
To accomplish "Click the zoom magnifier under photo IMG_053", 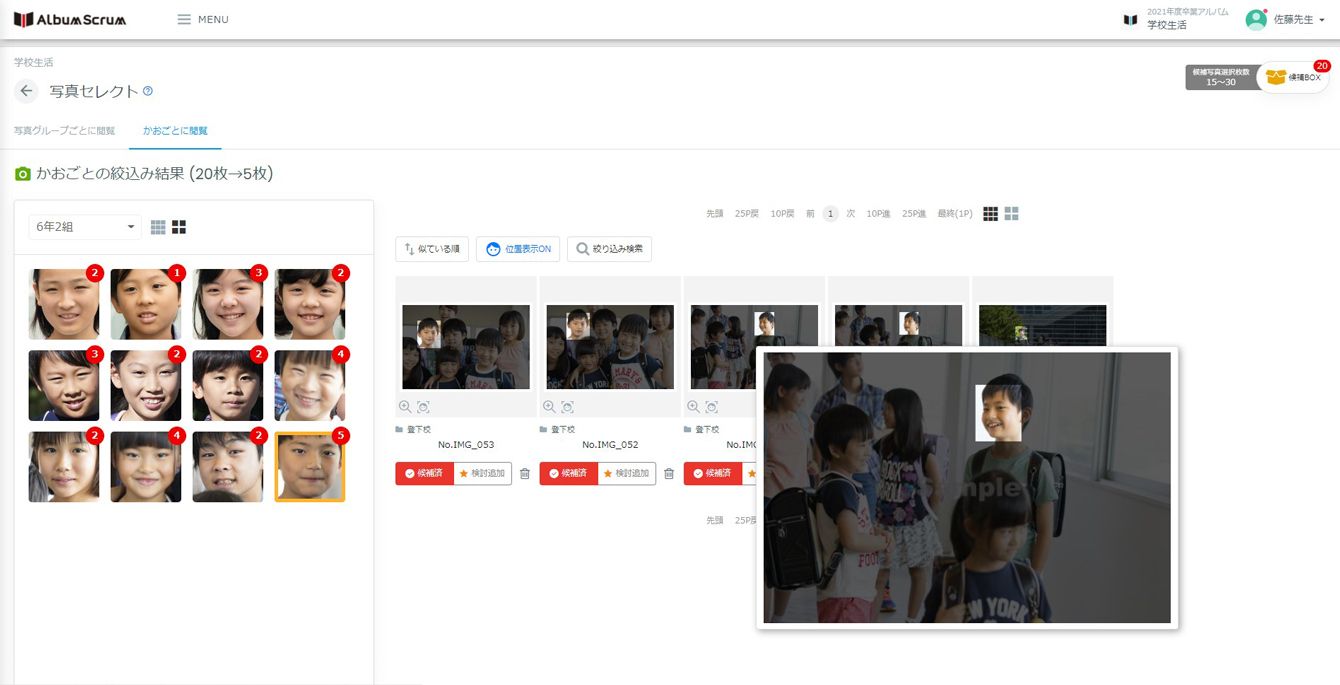I will click(x=405, y=407).
